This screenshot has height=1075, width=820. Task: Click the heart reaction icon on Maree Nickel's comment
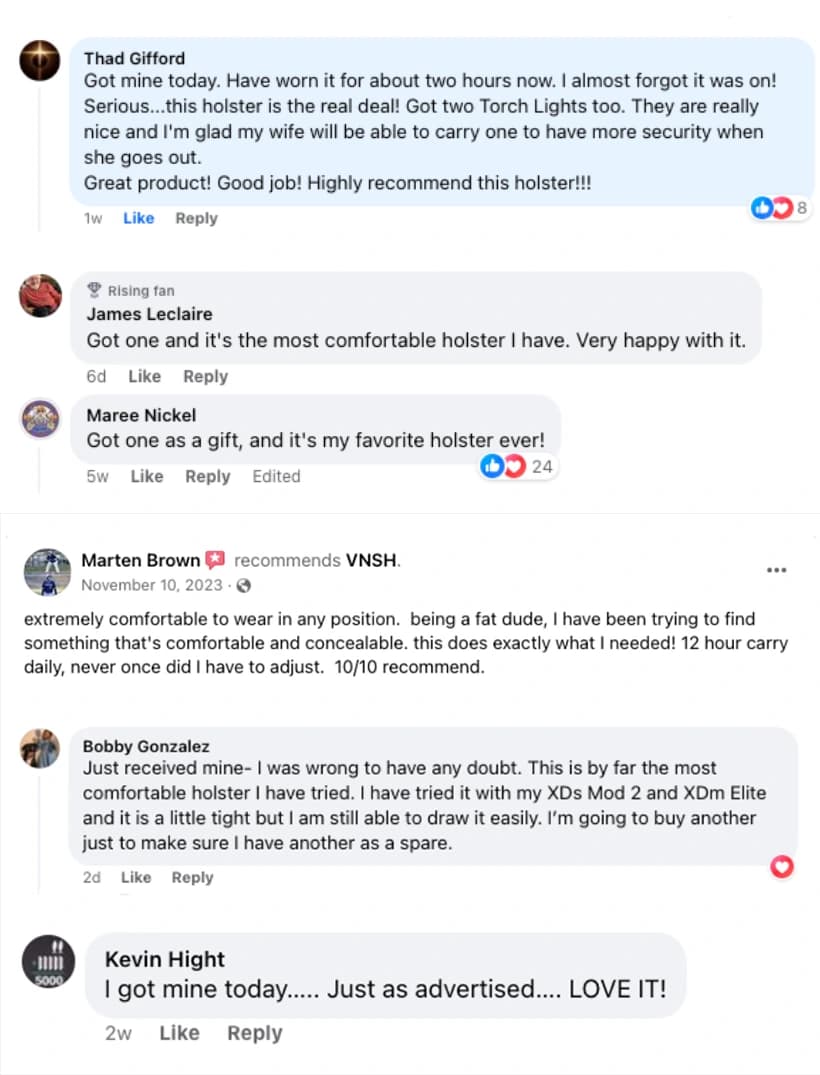point(514,465)
